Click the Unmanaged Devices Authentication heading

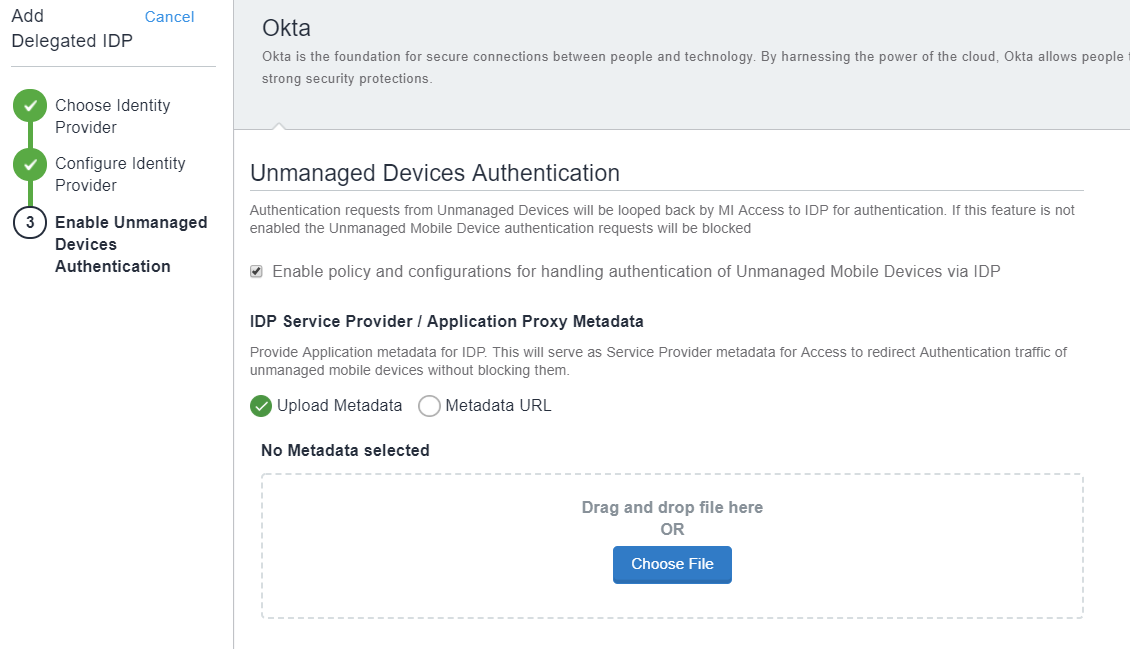coord(435,173)
